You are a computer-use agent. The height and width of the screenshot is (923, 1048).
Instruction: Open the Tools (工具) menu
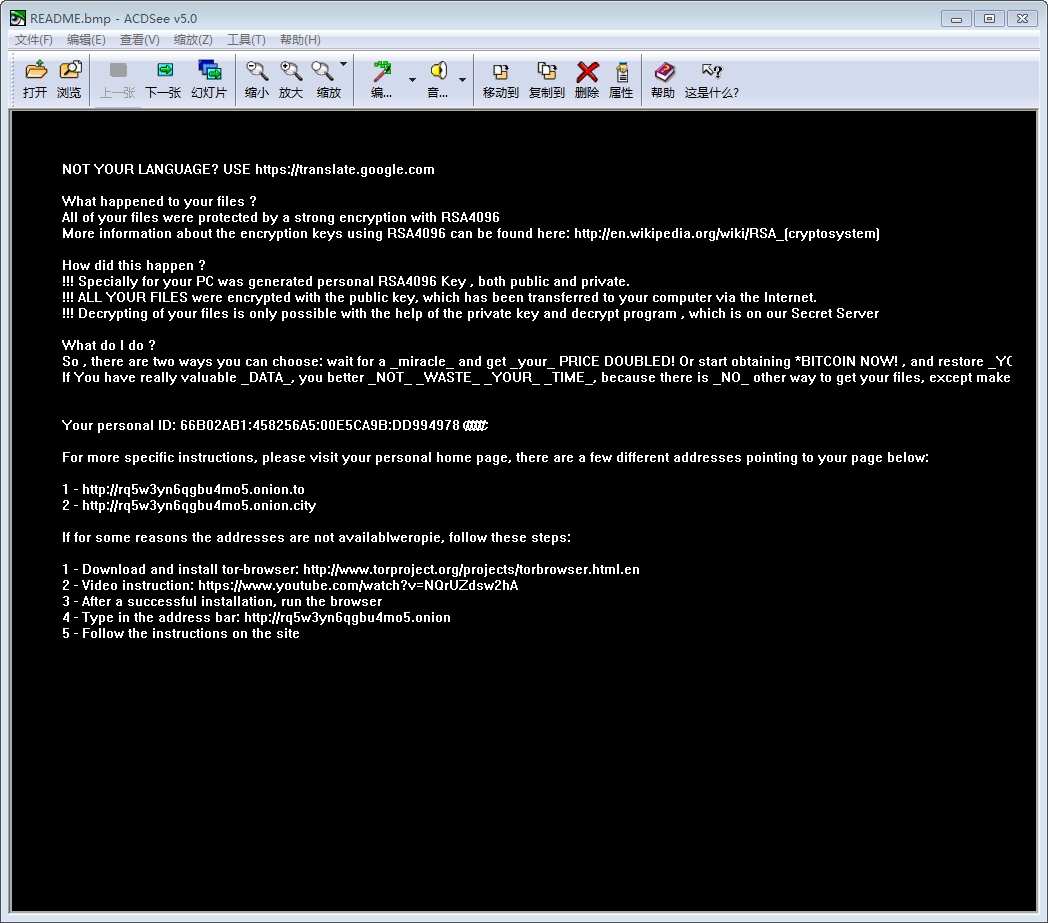pos(247,40)
